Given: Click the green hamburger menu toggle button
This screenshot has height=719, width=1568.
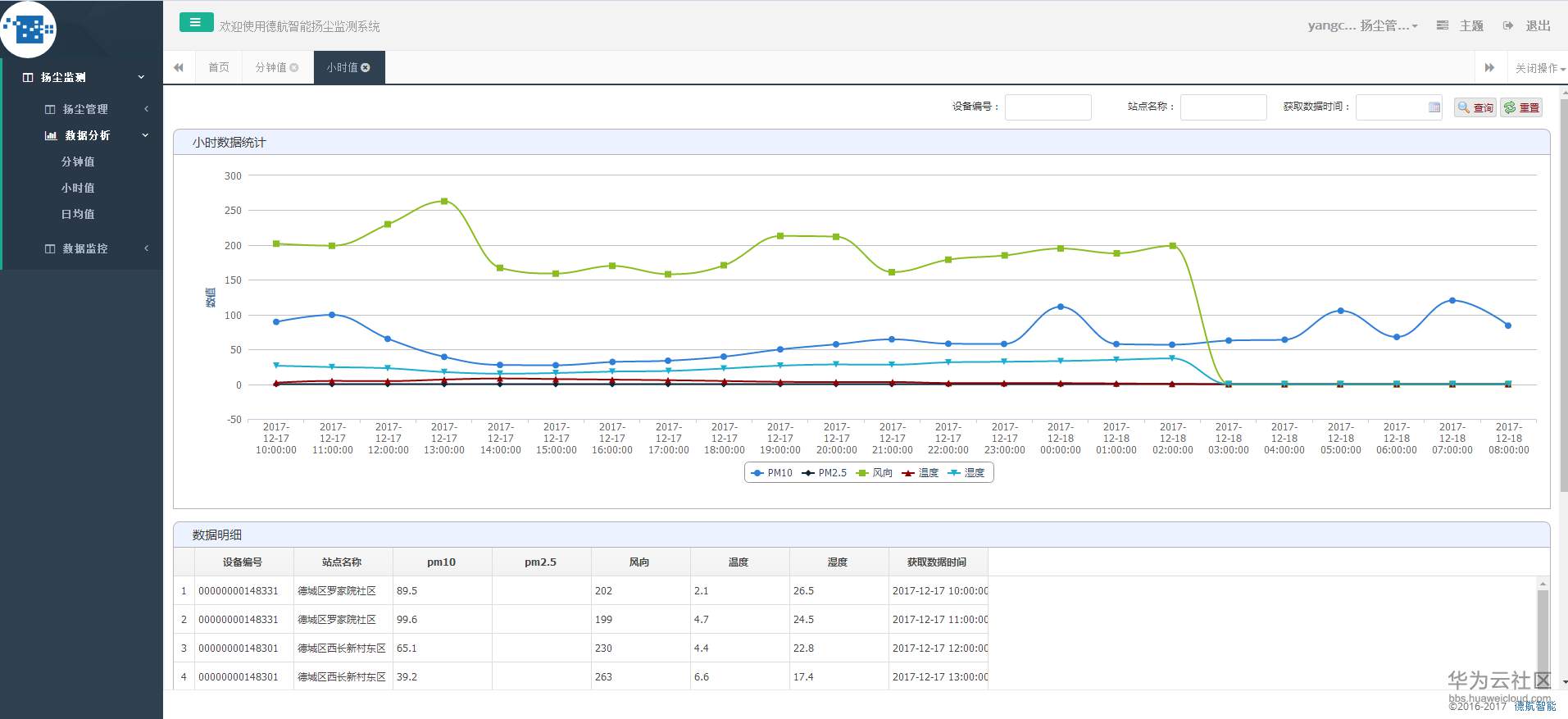Looking at the screenshot, I should tap(196, 23).
